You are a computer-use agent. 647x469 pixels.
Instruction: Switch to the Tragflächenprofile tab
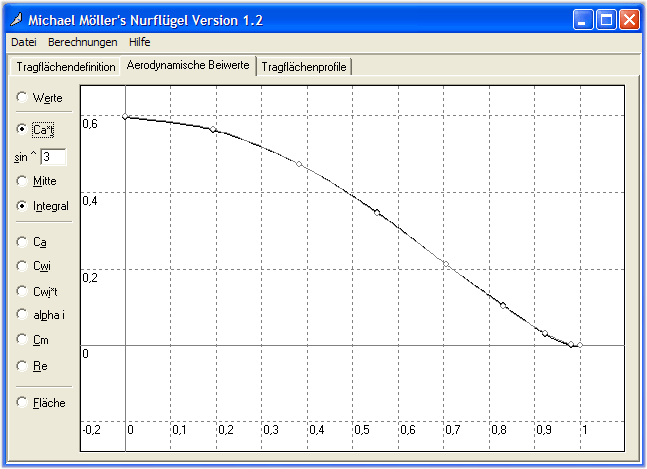coord(304,67)
